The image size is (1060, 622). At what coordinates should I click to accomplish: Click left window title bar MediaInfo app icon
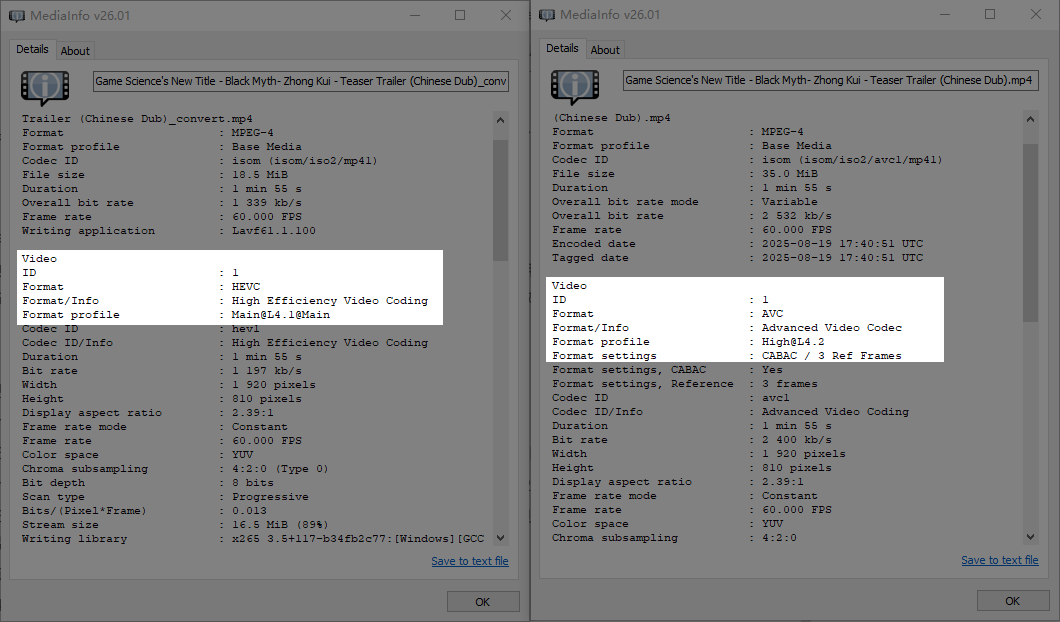(x=17, y=16)
